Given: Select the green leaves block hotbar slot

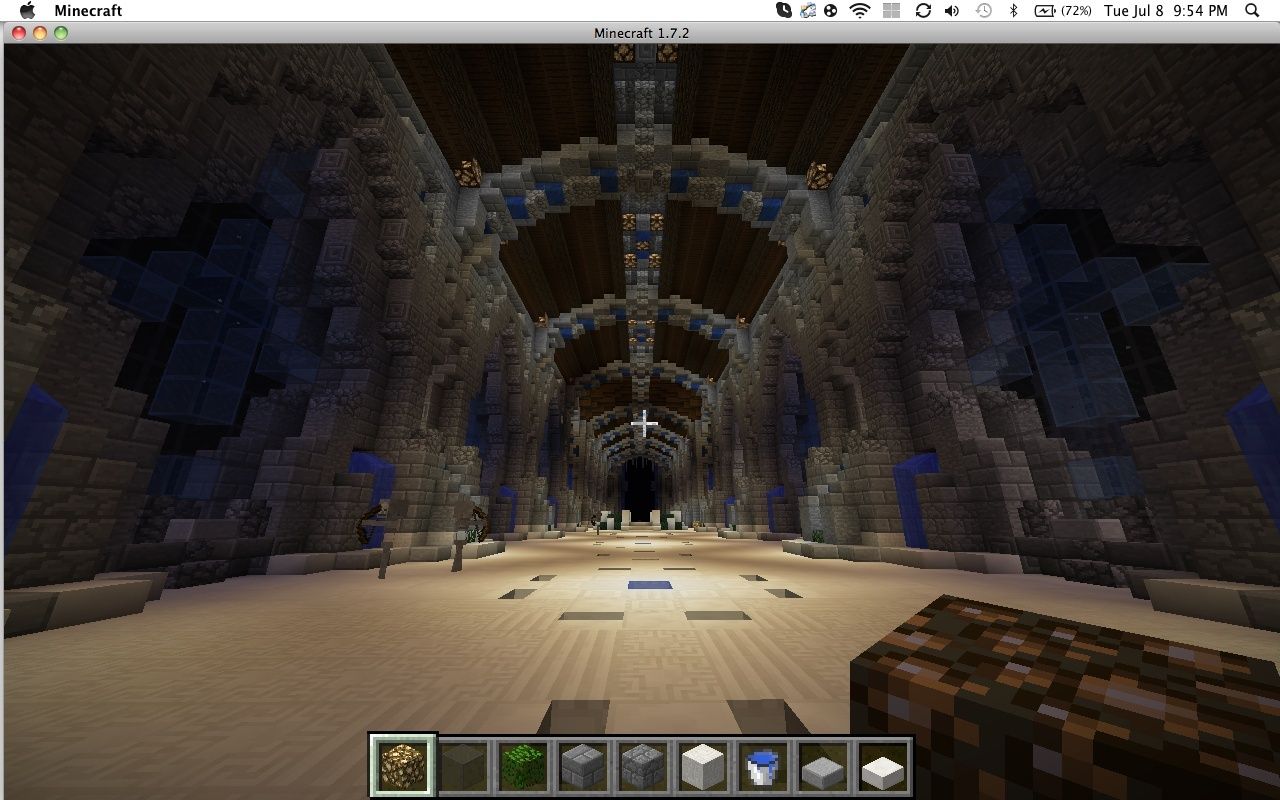Looking at the screenshot, I should pos(522,766).
